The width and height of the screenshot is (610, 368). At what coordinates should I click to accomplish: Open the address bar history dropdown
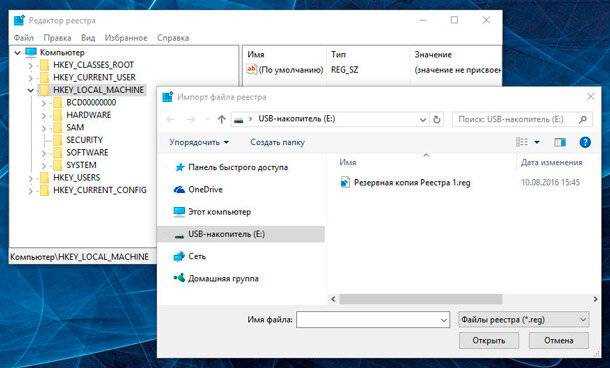tap(423, 119)
